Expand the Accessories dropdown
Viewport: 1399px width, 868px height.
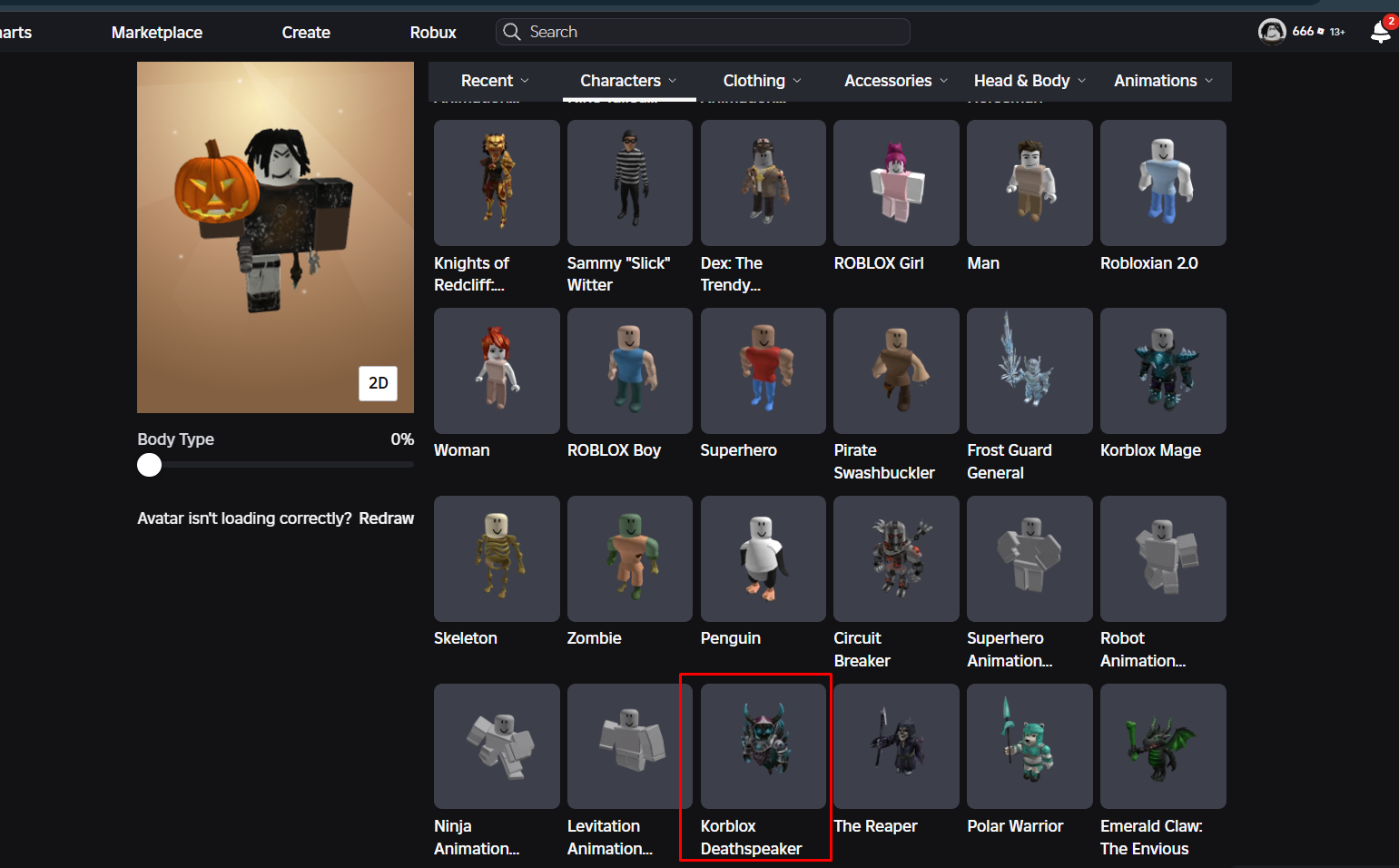point(895,81)
